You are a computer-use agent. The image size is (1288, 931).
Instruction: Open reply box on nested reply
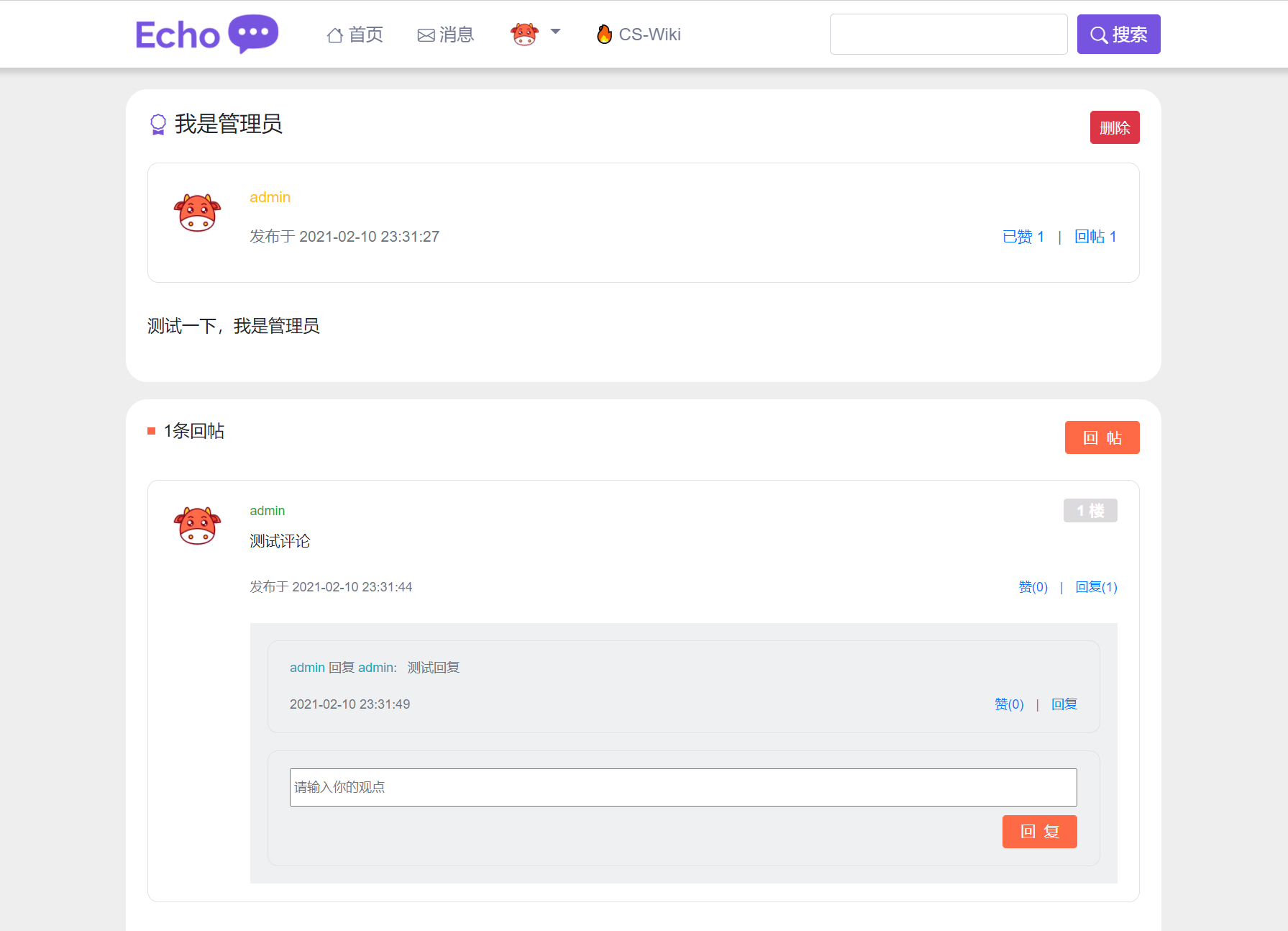[x=1064, y=704]
